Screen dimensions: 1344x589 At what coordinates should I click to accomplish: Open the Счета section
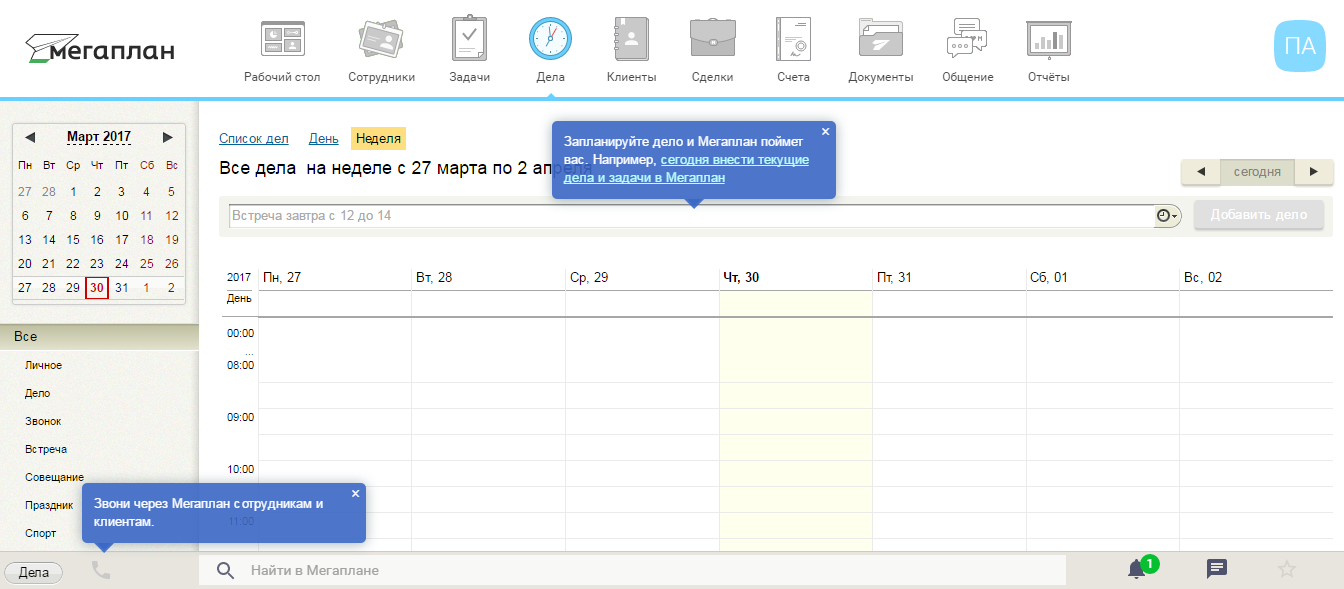click(x=793, y=51)
